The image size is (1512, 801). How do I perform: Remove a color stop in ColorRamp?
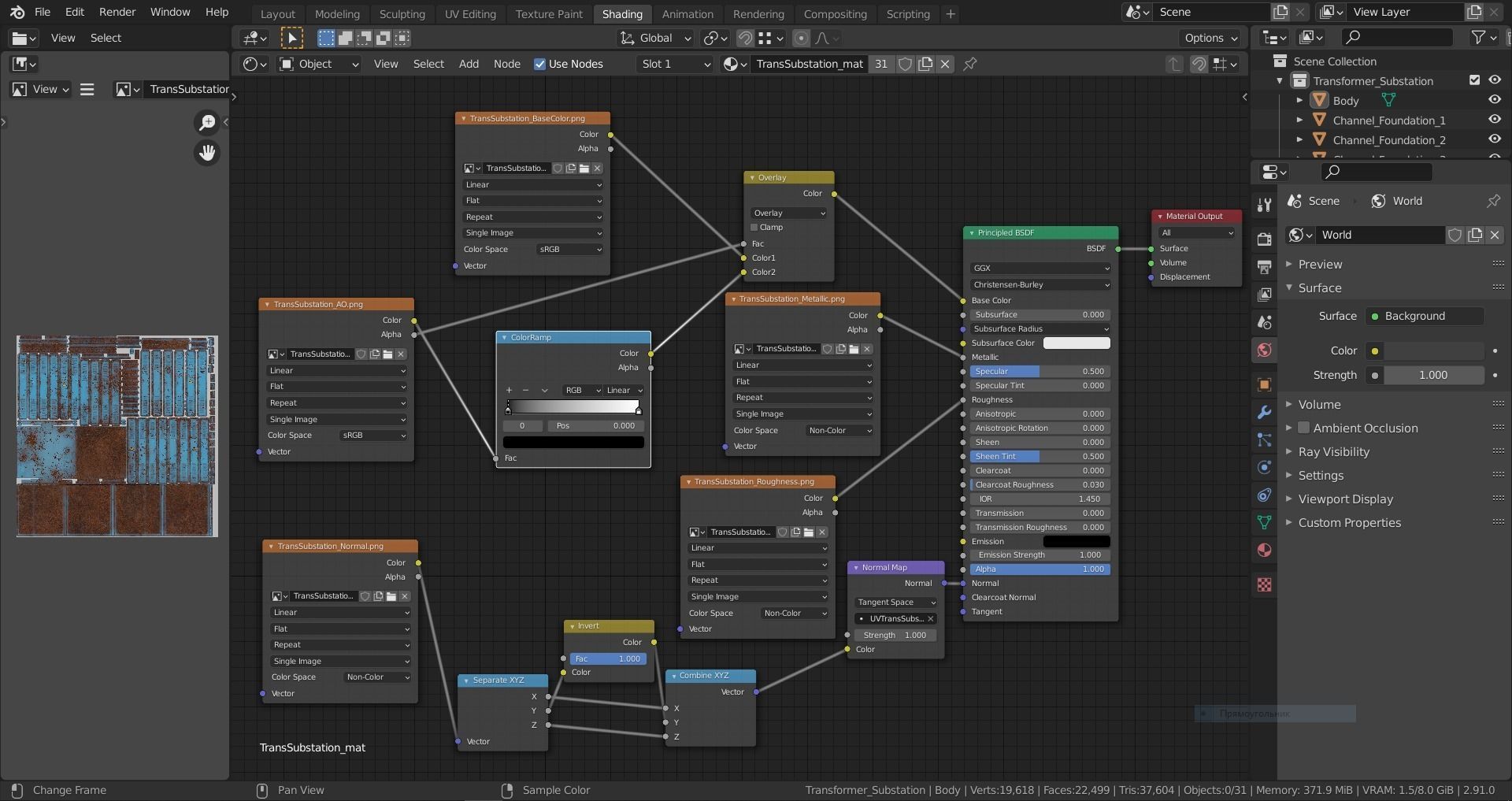(525, 390)
